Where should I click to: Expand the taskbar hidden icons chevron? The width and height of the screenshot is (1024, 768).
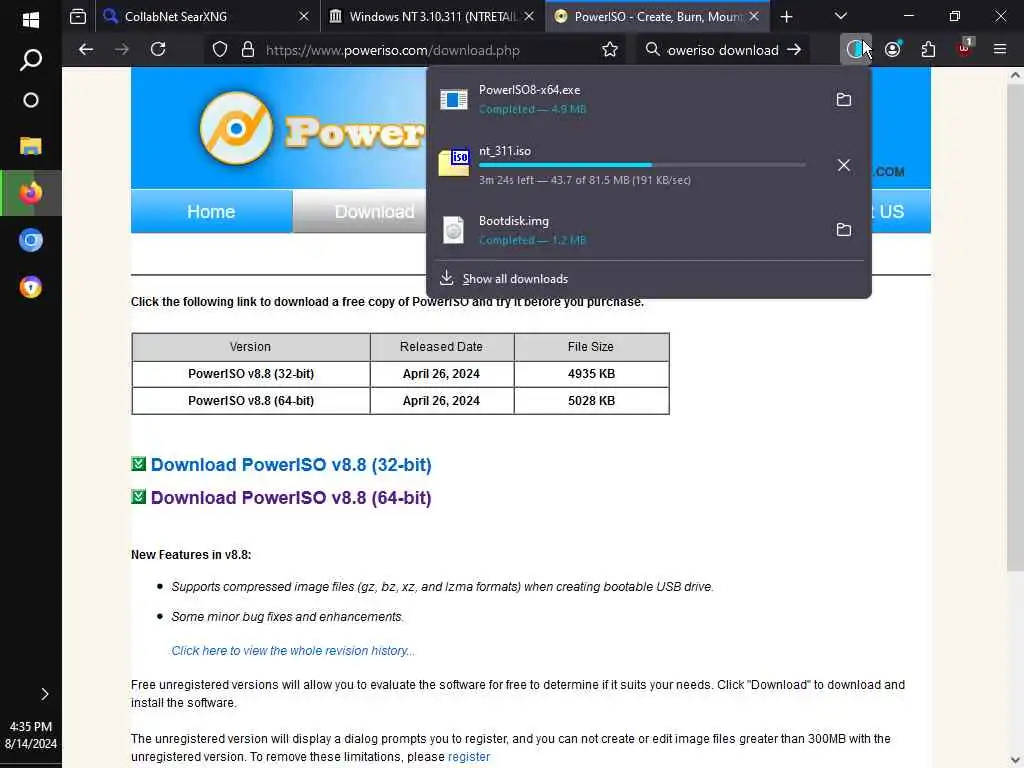44,694
